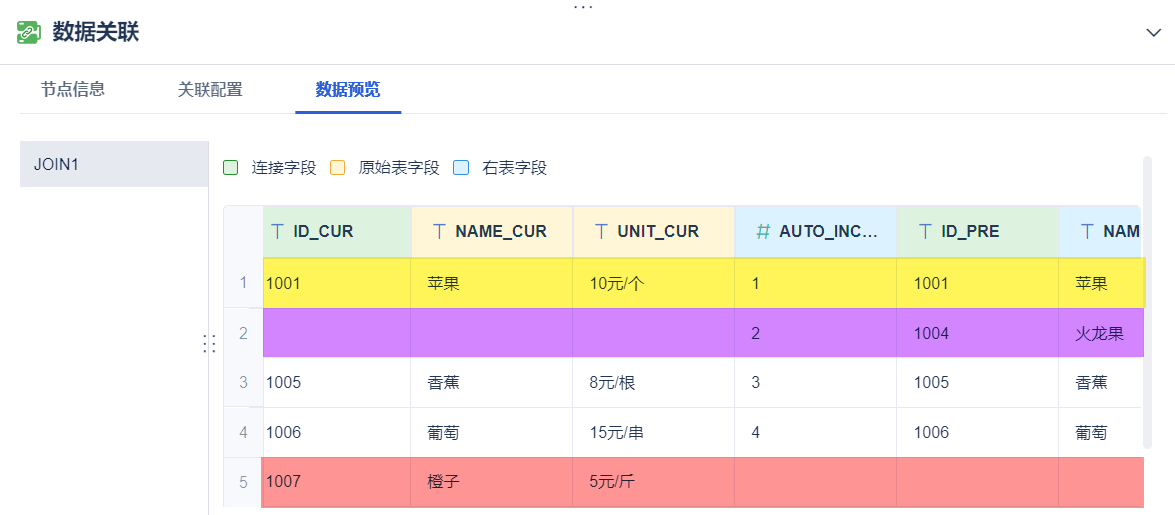The image size is (1175, 515).
Task: Click the NAME_CUR column header
Action: [500, 232]
